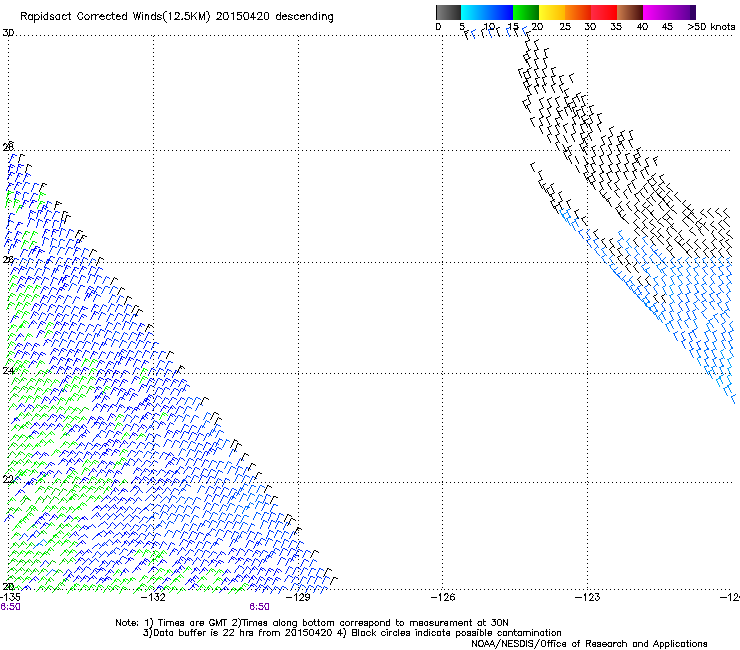
Task: Click the cyan 5-10 knots color segment
Action: pyautogui.click(x=474, y=12)
